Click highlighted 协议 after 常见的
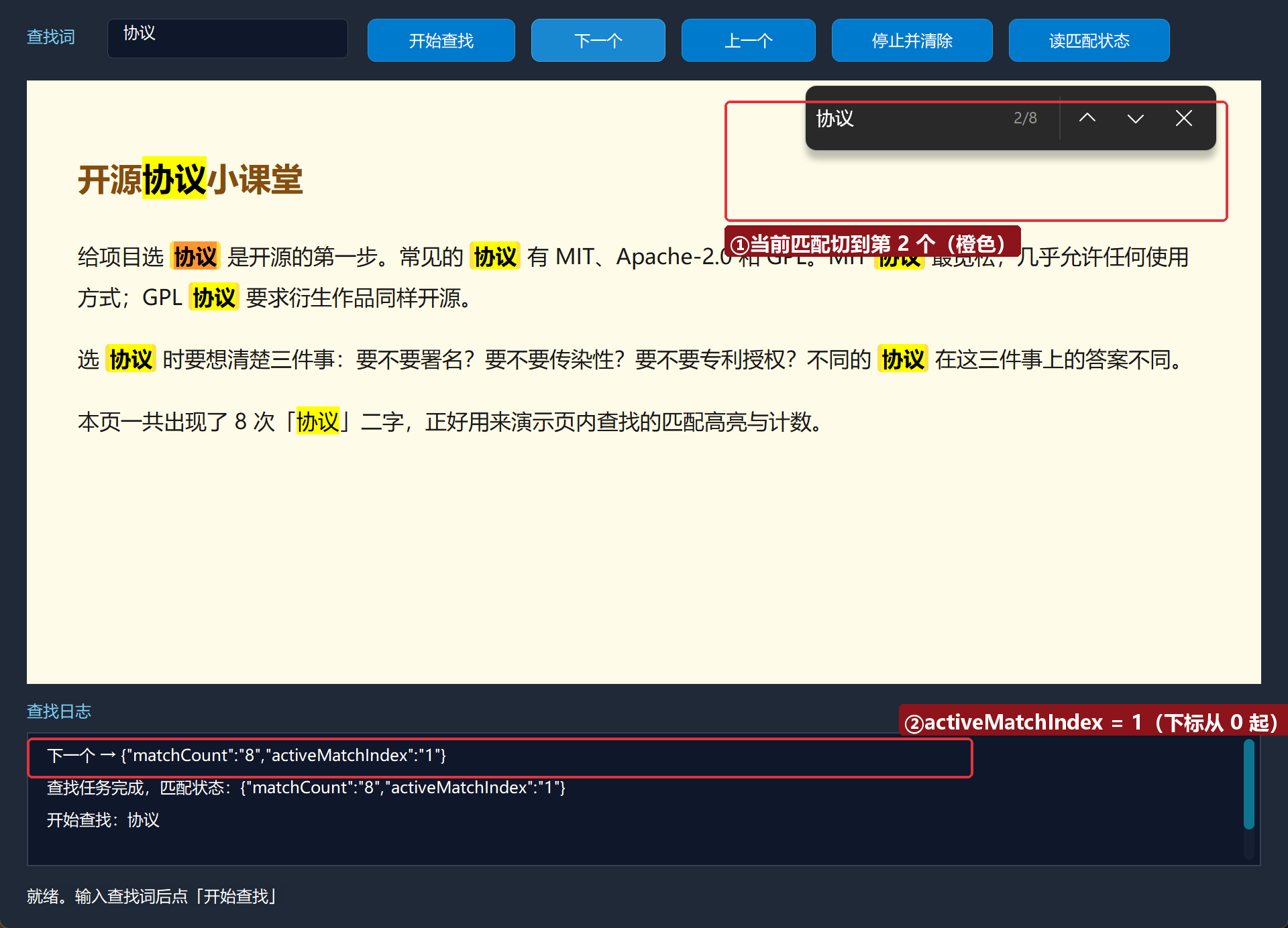Image resolution: width=1288 pixels, height=928 pixels. [495, 256]
